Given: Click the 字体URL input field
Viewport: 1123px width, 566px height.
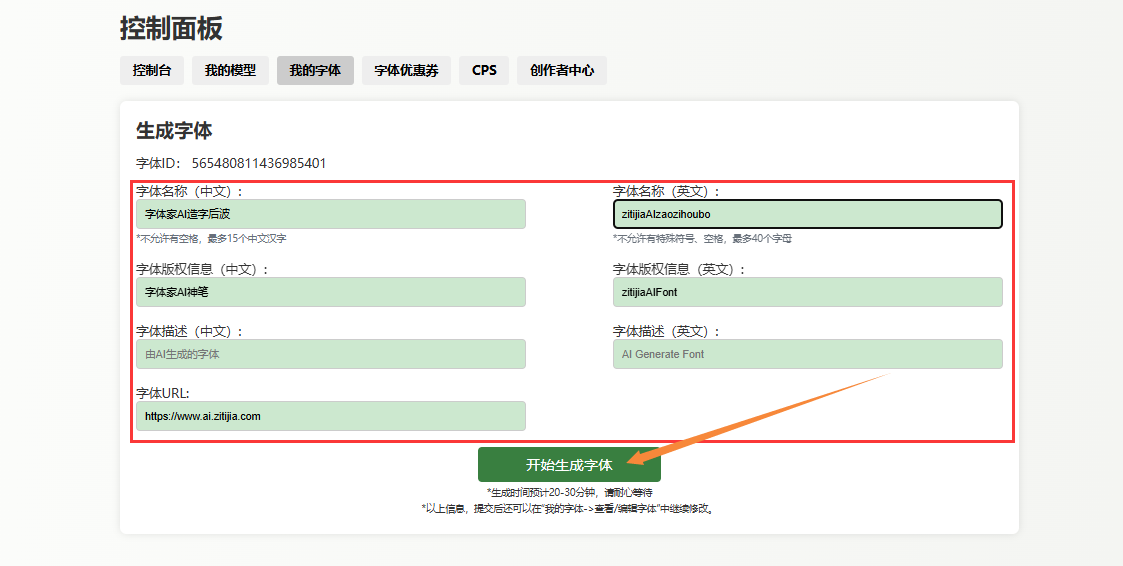Looking at the screenshot, I should 330,416.
